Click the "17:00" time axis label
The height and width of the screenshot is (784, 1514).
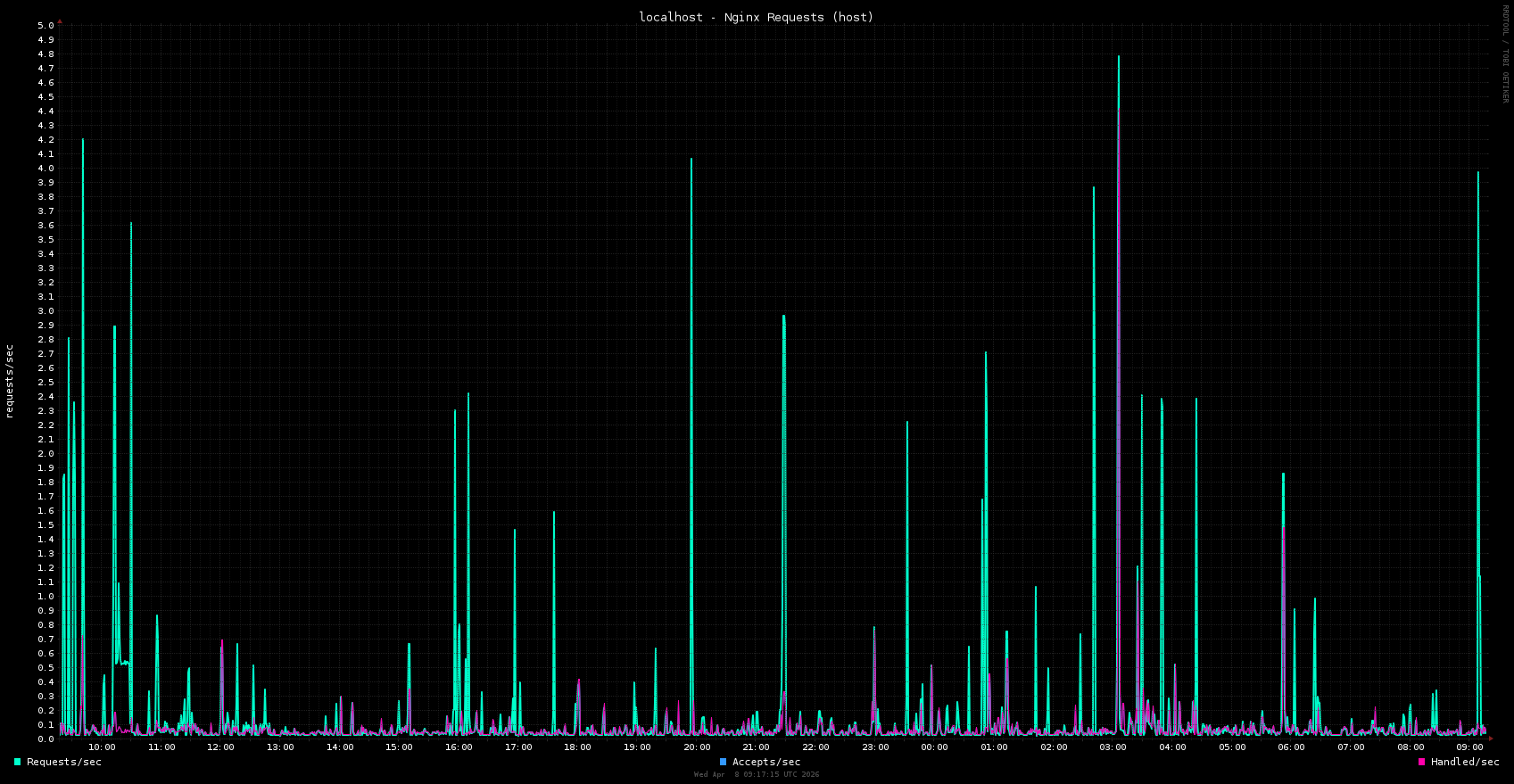518,747
